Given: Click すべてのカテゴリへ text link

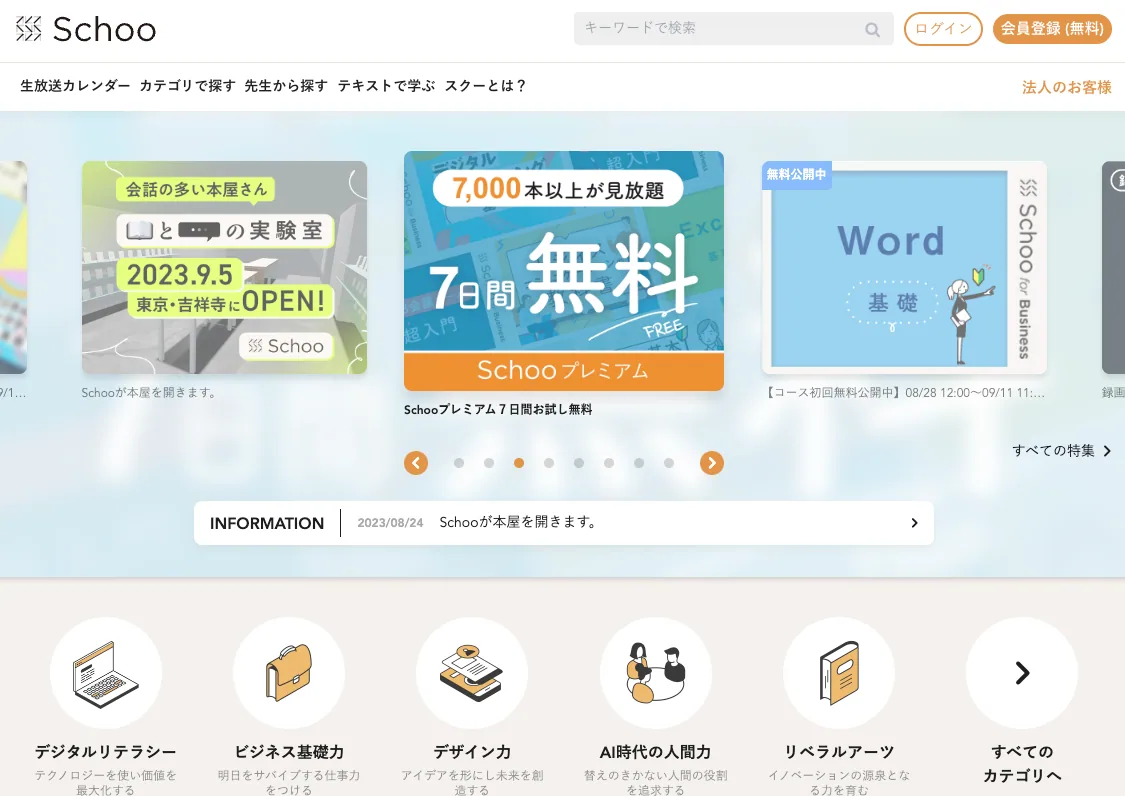Looking at the screenshot, I should (x=1022, y=763).
